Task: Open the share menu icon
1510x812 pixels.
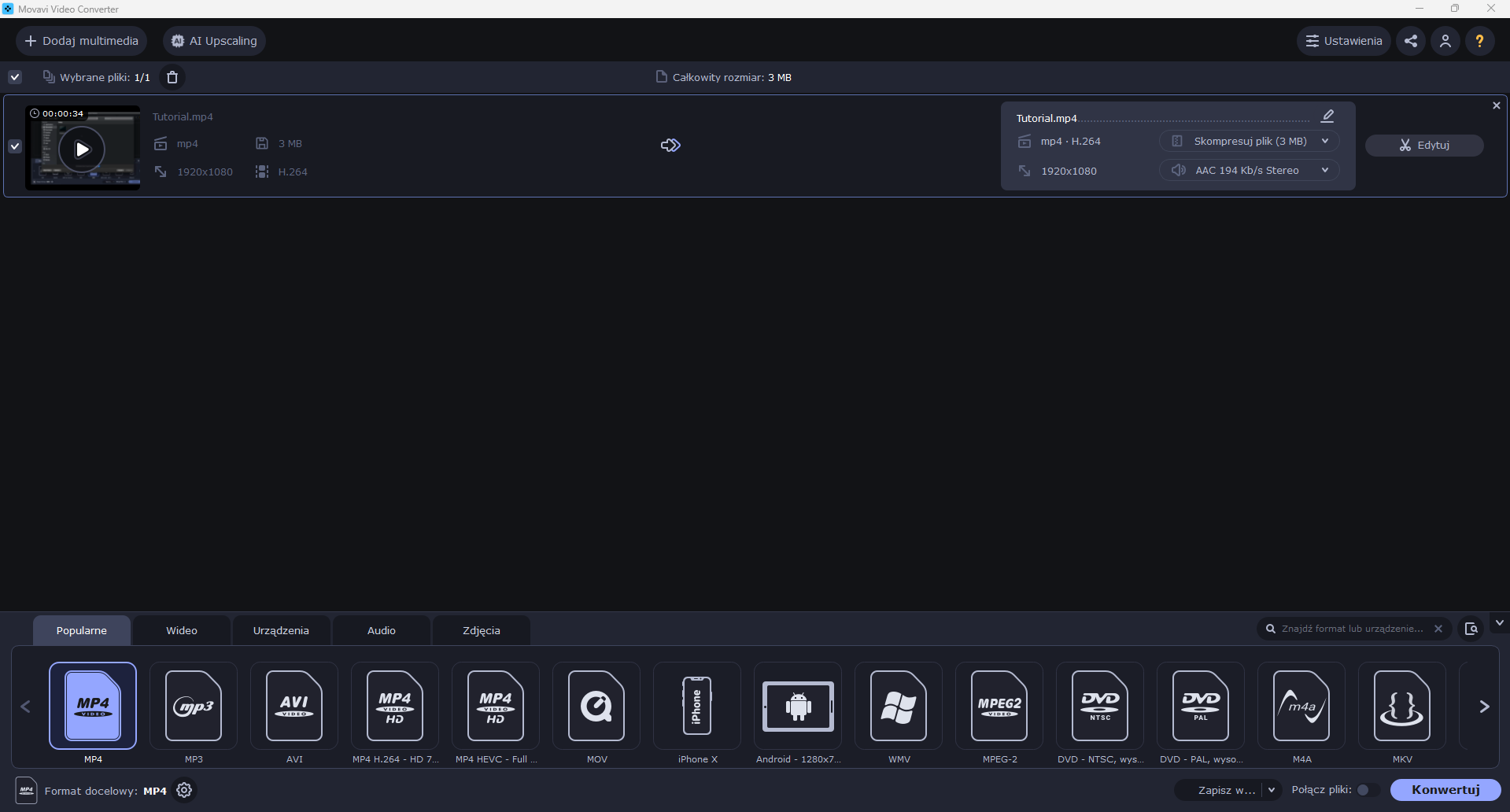Action: click(1411, 41)
